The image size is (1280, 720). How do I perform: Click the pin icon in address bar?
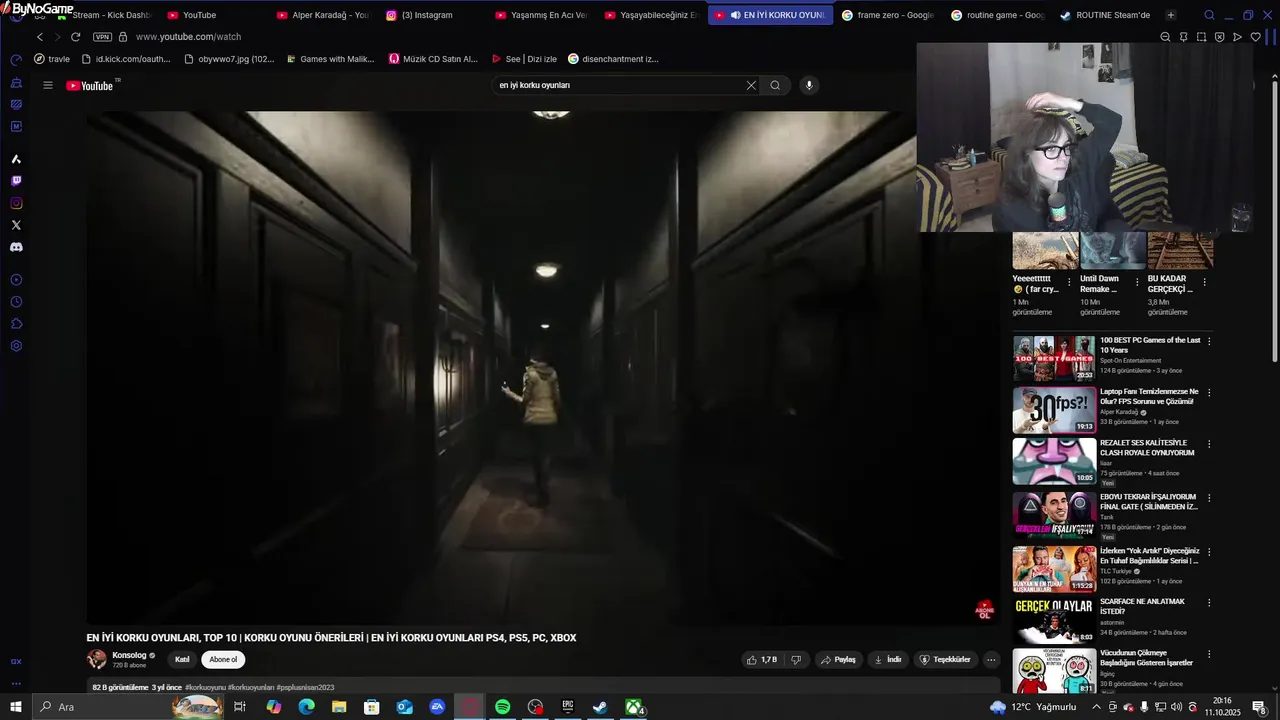(1183, 37)
